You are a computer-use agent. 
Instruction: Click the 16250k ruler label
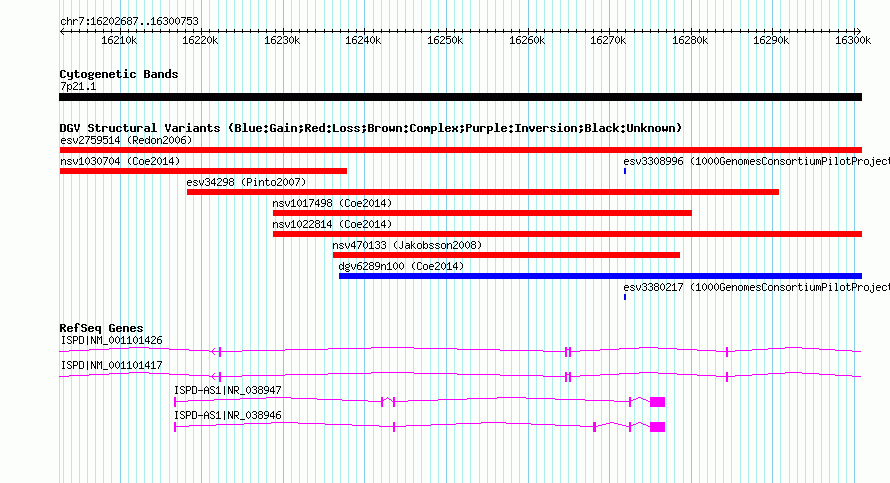pyautogui.click(x=445, y=41)
